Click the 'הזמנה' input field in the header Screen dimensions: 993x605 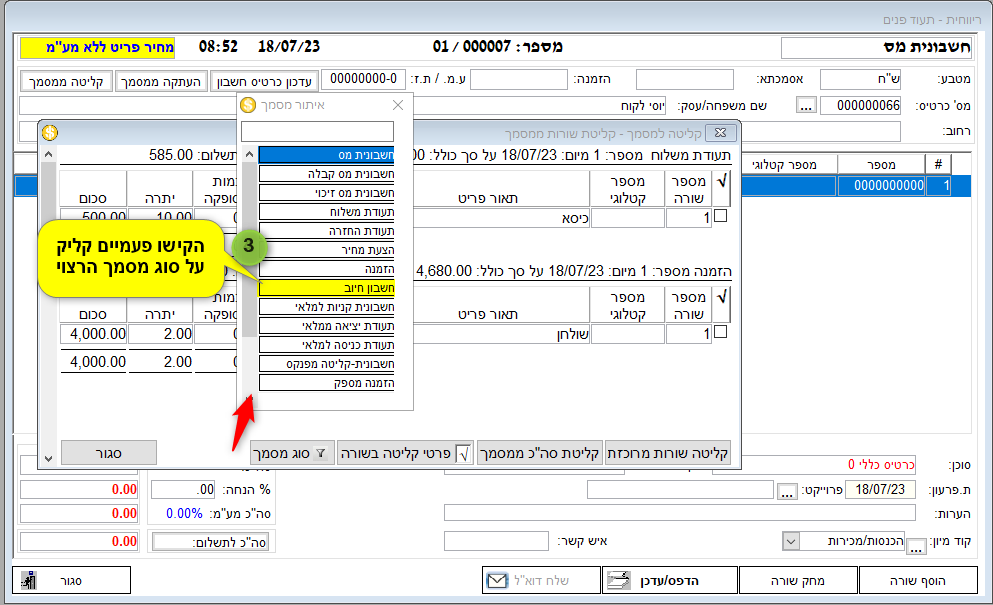pos(519,80)
